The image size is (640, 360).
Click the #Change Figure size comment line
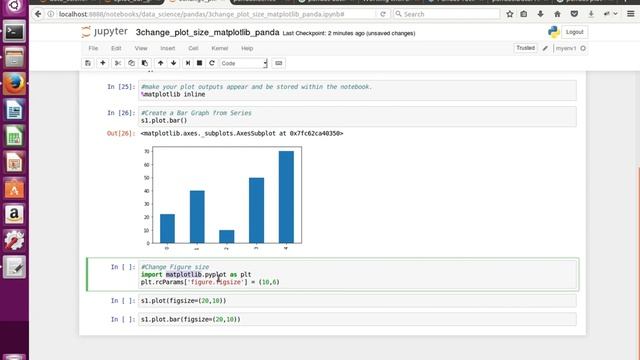[175, 267]
